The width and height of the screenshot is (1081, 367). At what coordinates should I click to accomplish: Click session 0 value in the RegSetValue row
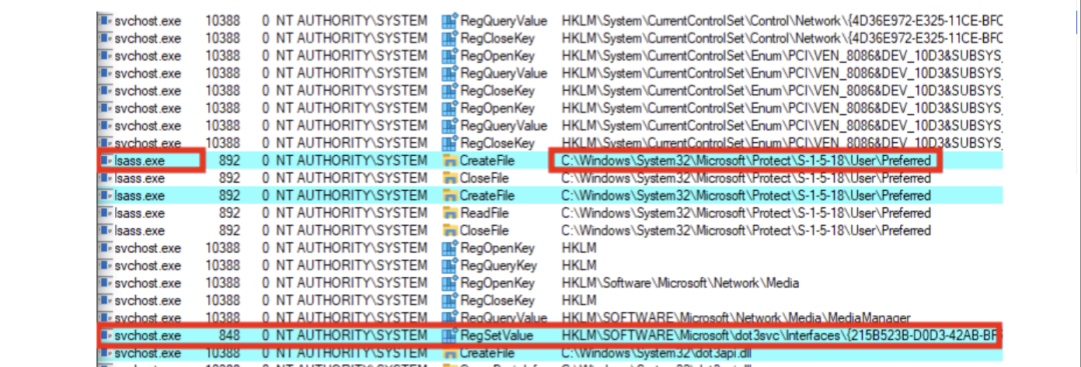pos(266,336)
